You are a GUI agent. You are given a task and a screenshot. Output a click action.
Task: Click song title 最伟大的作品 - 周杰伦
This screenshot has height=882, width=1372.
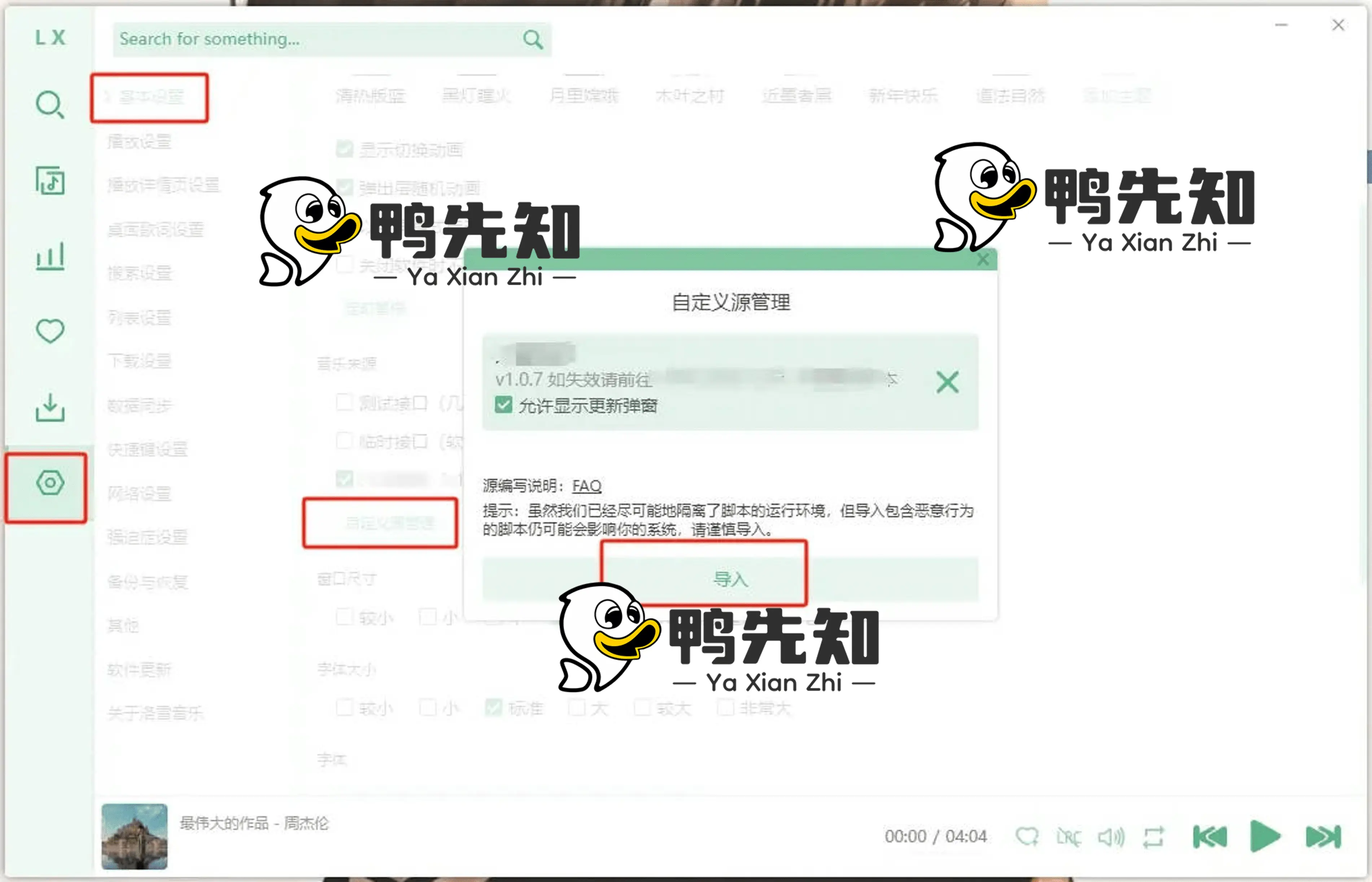tap(254, 824)
